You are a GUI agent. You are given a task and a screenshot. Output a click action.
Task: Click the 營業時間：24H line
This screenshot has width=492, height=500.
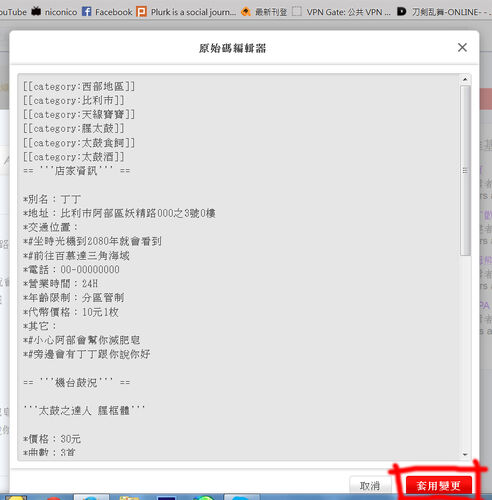(x=60, y=284)
